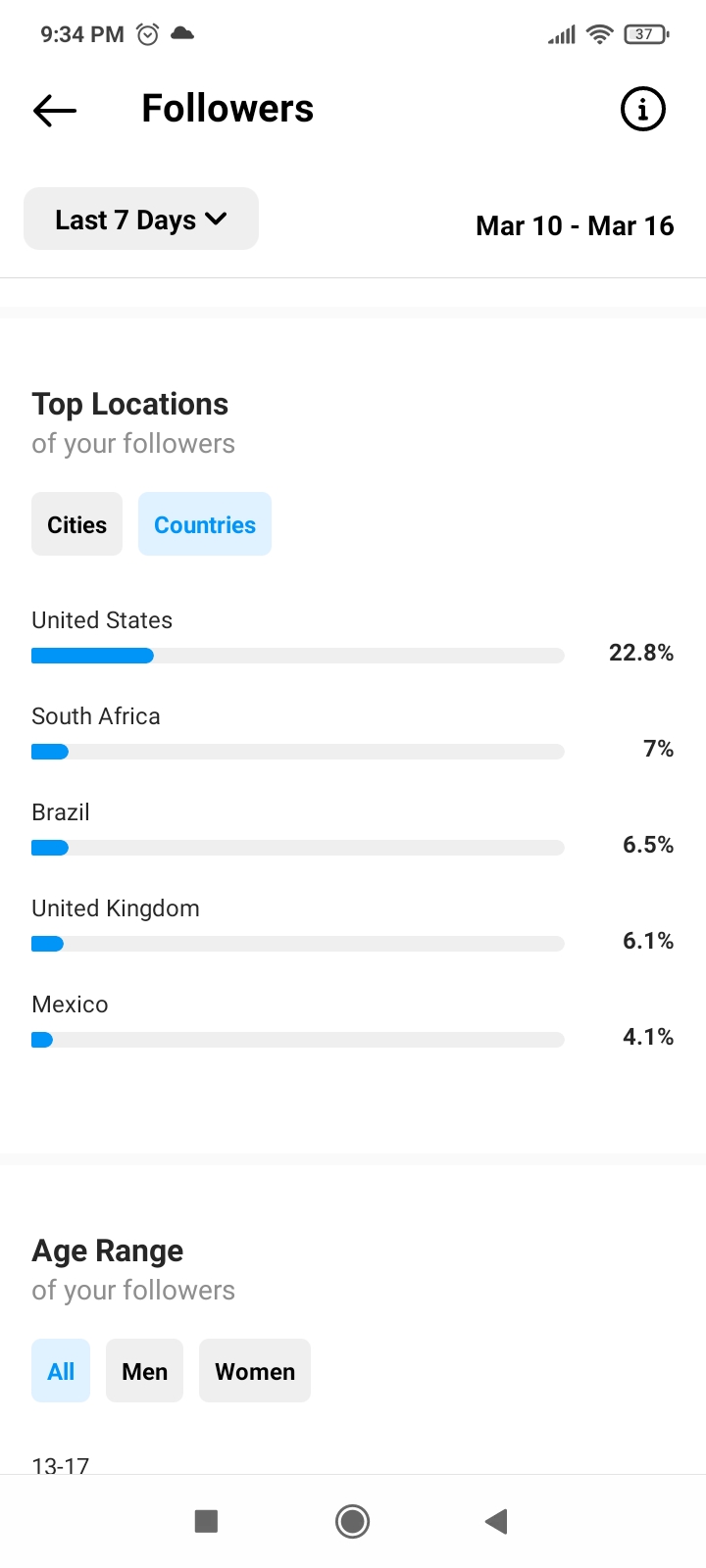Tap the Wi-Fi status icon

pos(599,34)
